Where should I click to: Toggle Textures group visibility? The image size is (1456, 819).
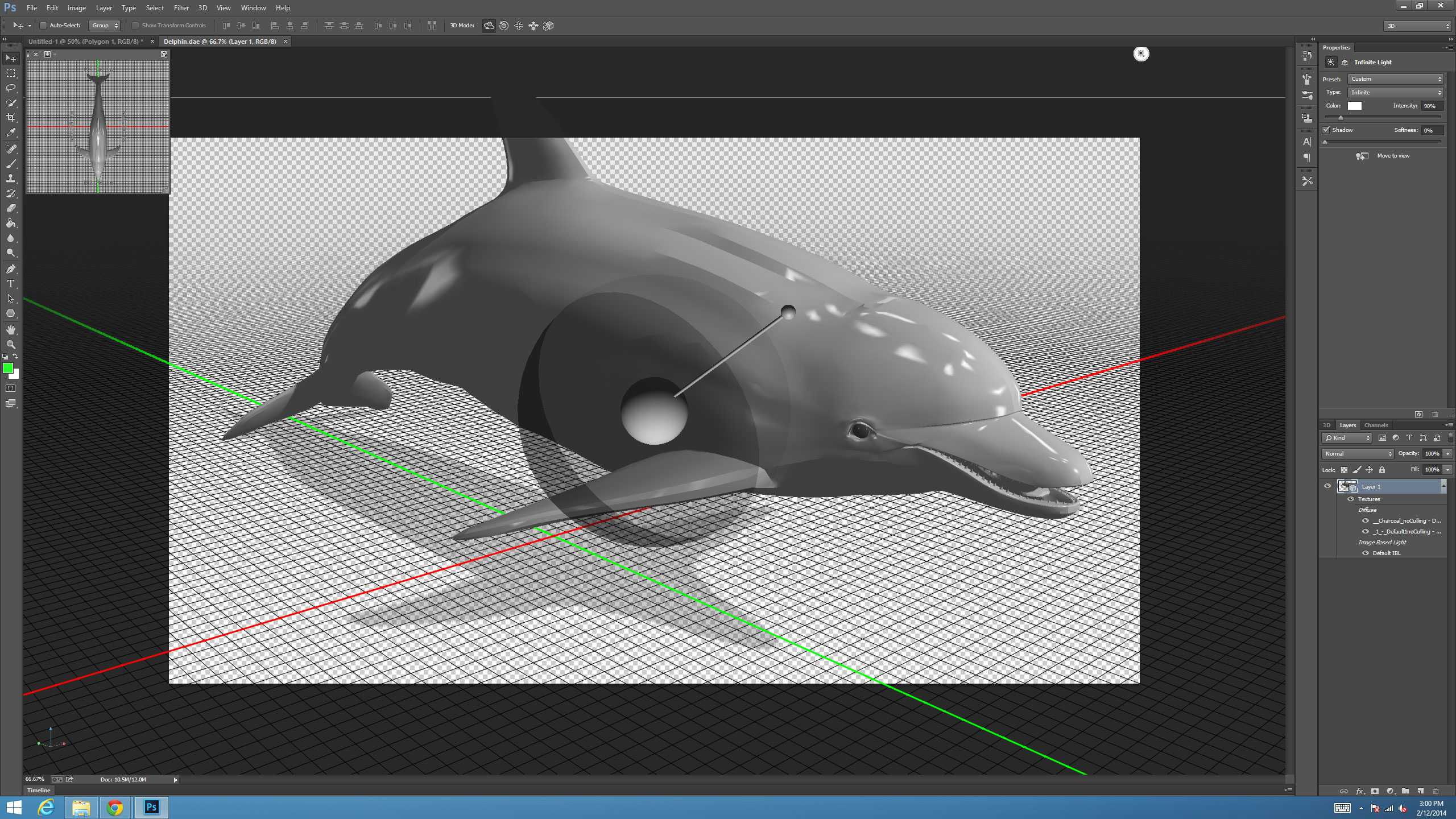coord(1350,499)
